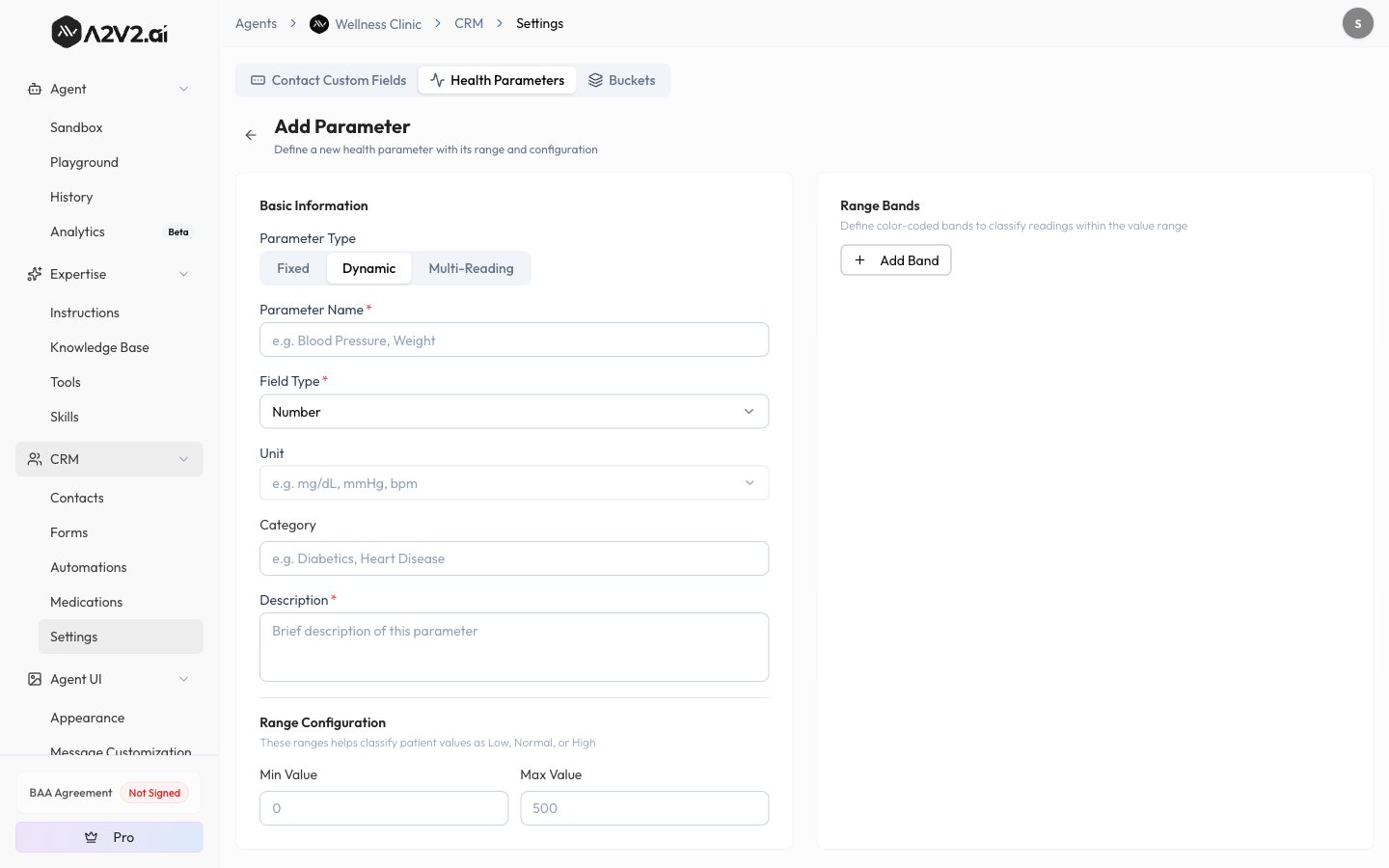1389x868 pixels.
Task: Select Multi-Reading parameter type
Action: 471,268
